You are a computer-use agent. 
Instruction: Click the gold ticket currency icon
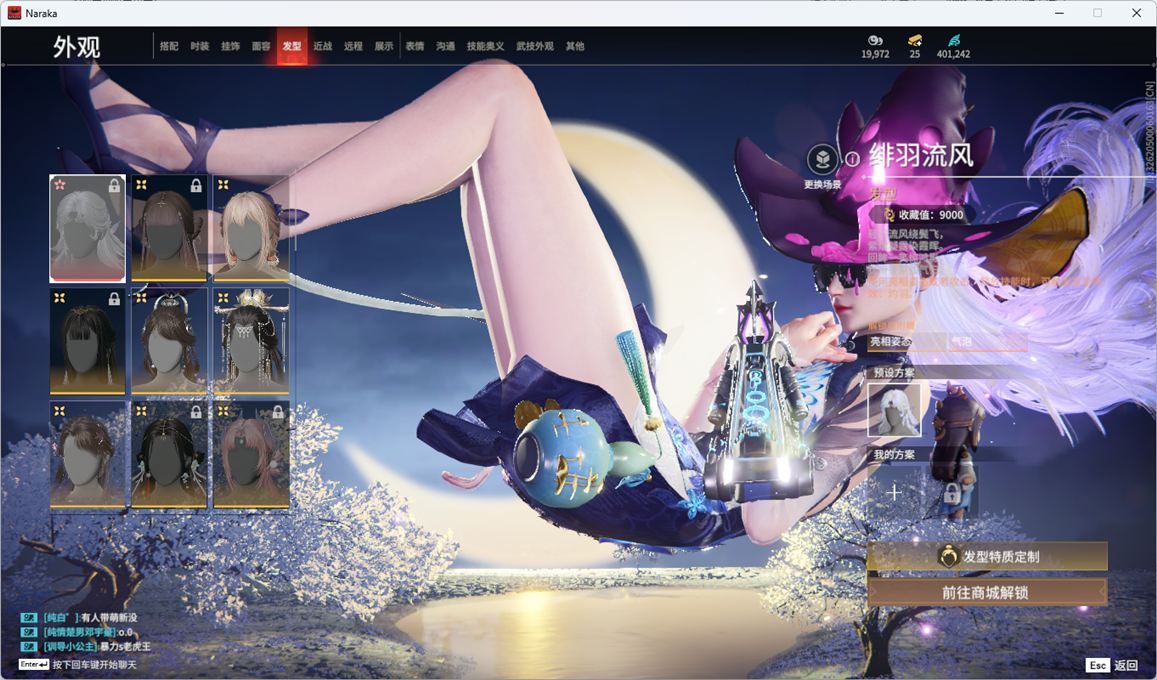(x=914, y=40)
